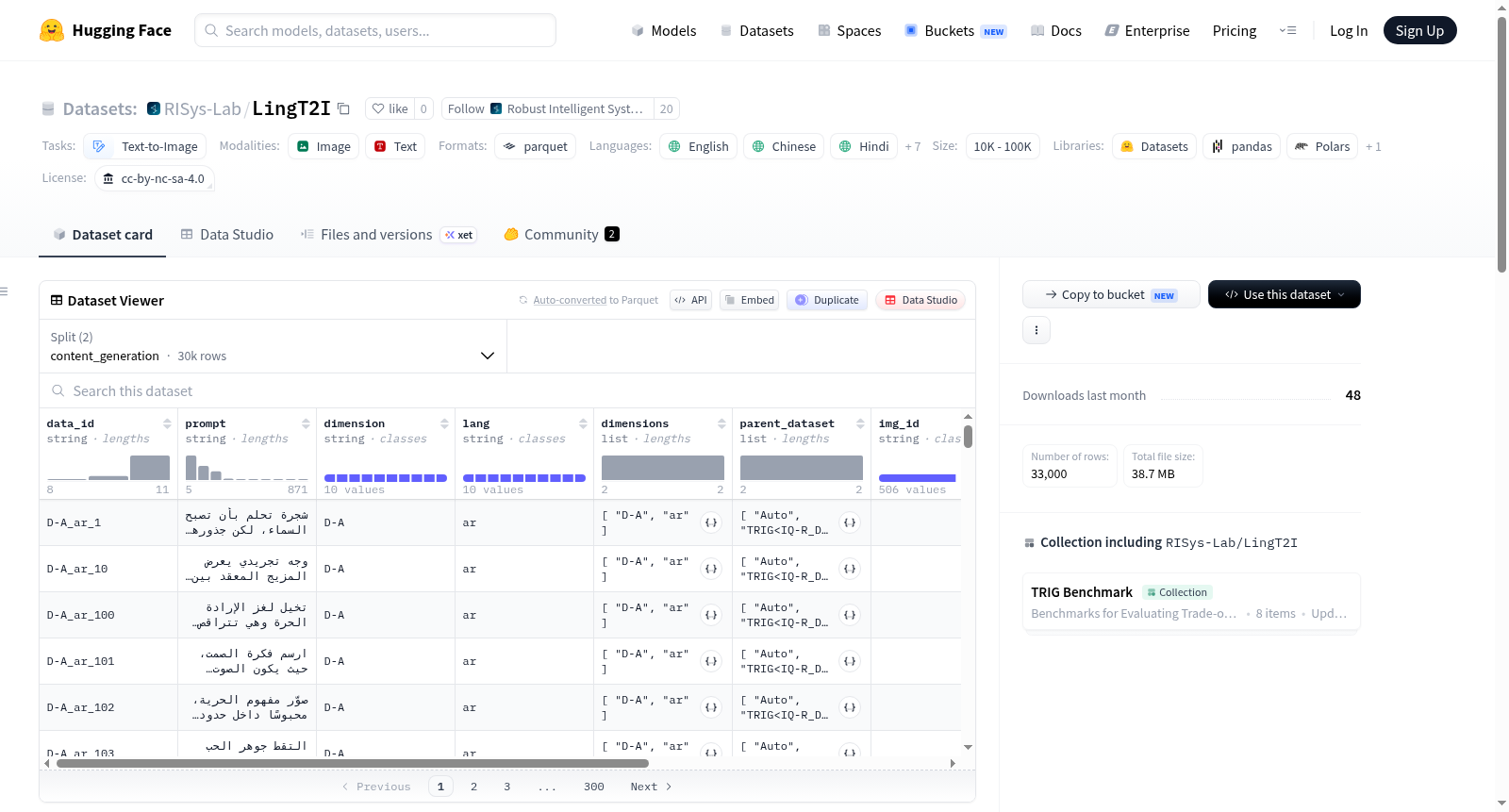The width and height of the screenshot is (1509, 812).
Task: Go to next page of rows
Action: (651, 787)
